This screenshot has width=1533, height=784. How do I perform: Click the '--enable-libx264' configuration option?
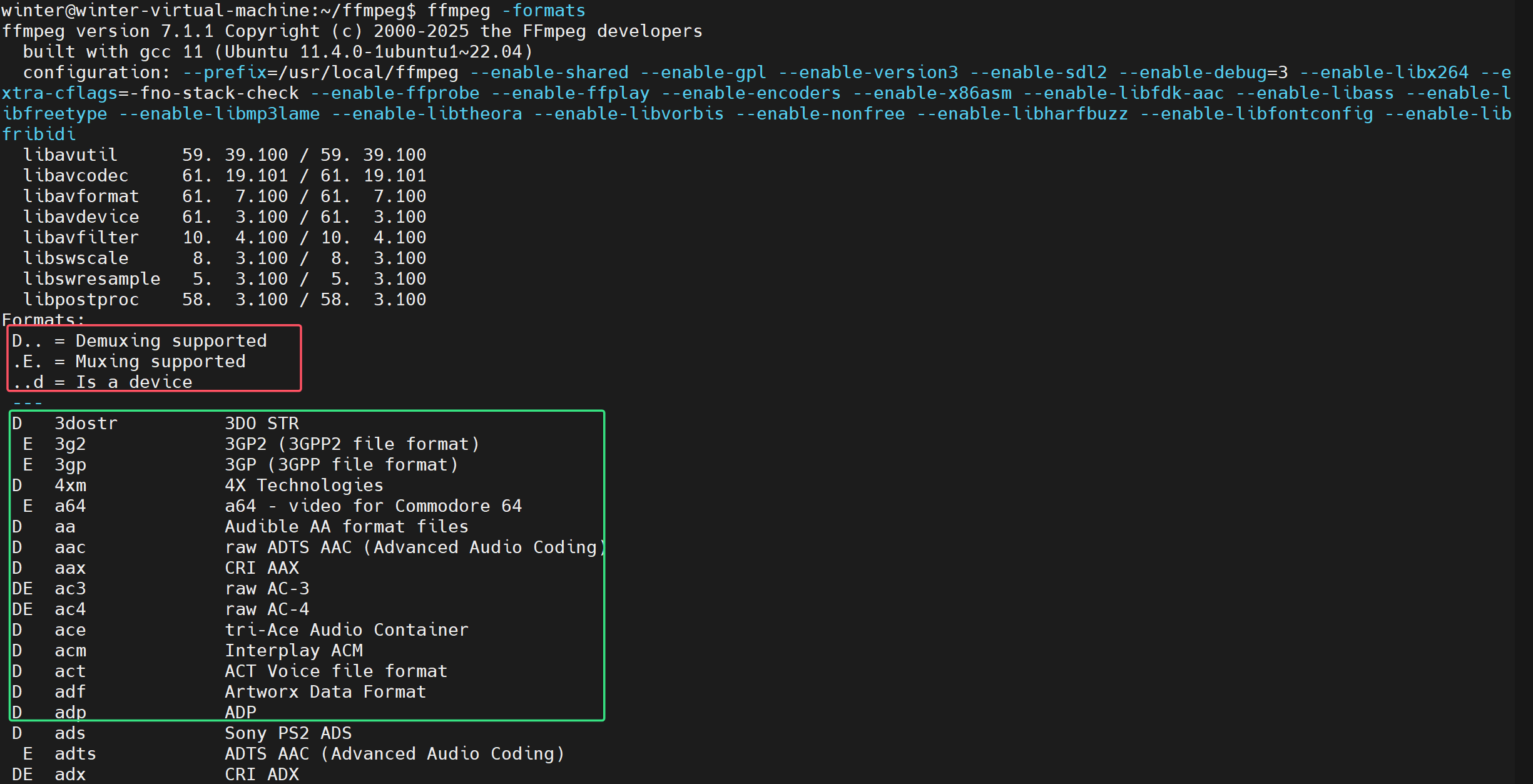pos(1384,73)
